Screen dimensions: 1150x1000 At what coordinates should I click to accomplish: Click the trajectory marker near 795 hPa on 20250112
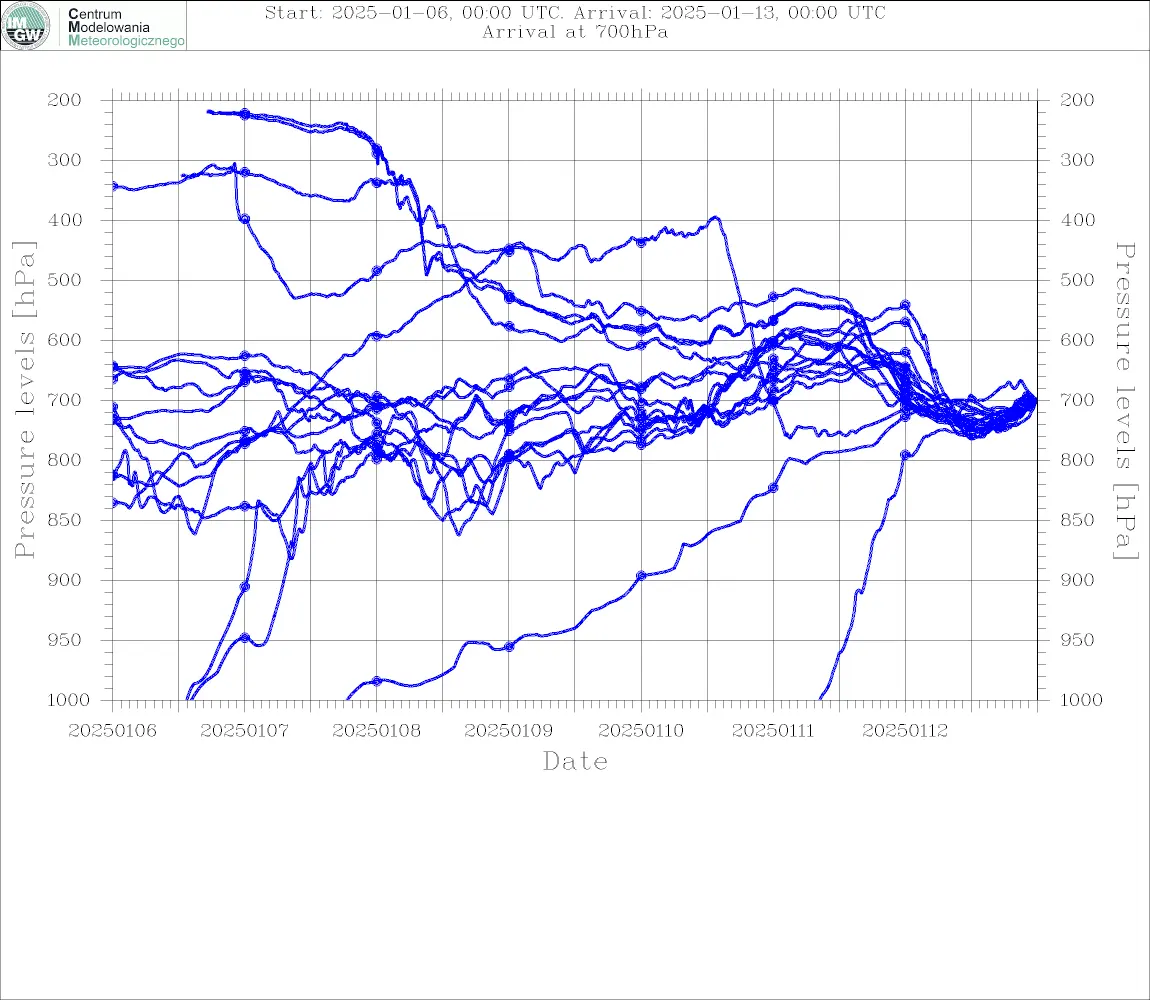pos(905,456)
